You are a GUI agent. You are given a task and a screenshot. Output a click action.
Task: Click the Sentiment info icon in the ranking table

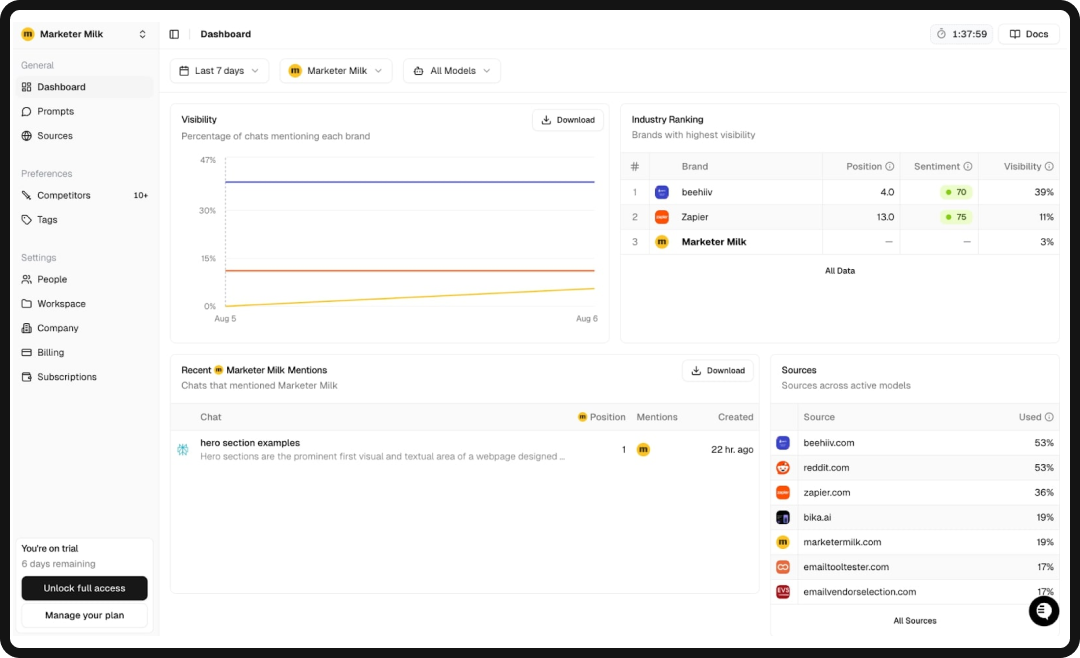[966, 166]
